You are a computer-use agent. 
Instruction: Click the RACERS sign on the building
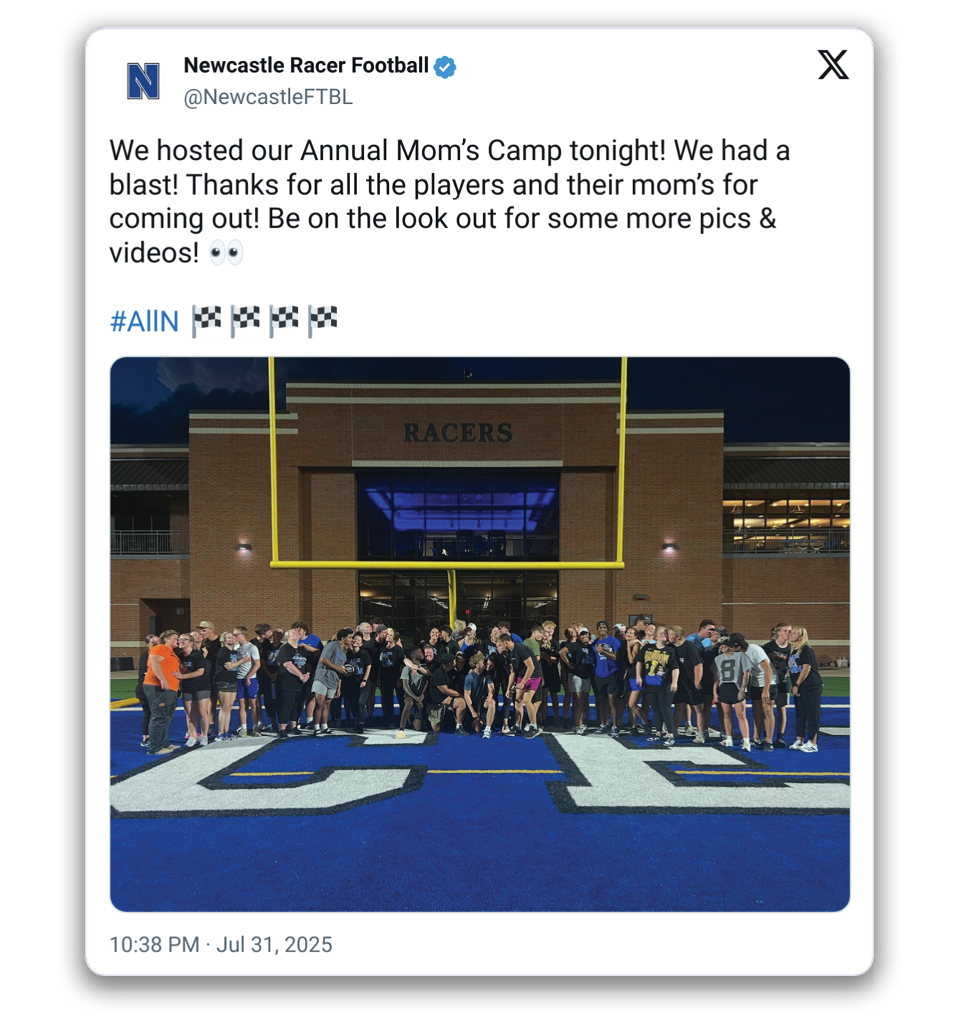tap(458, 433)
